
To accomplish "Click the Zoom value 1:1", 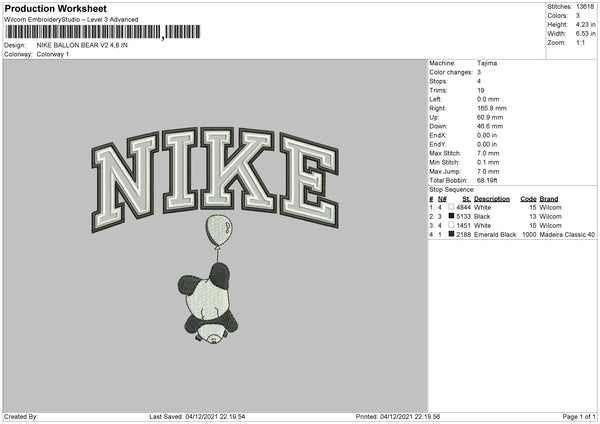I will tap(580, 43).
